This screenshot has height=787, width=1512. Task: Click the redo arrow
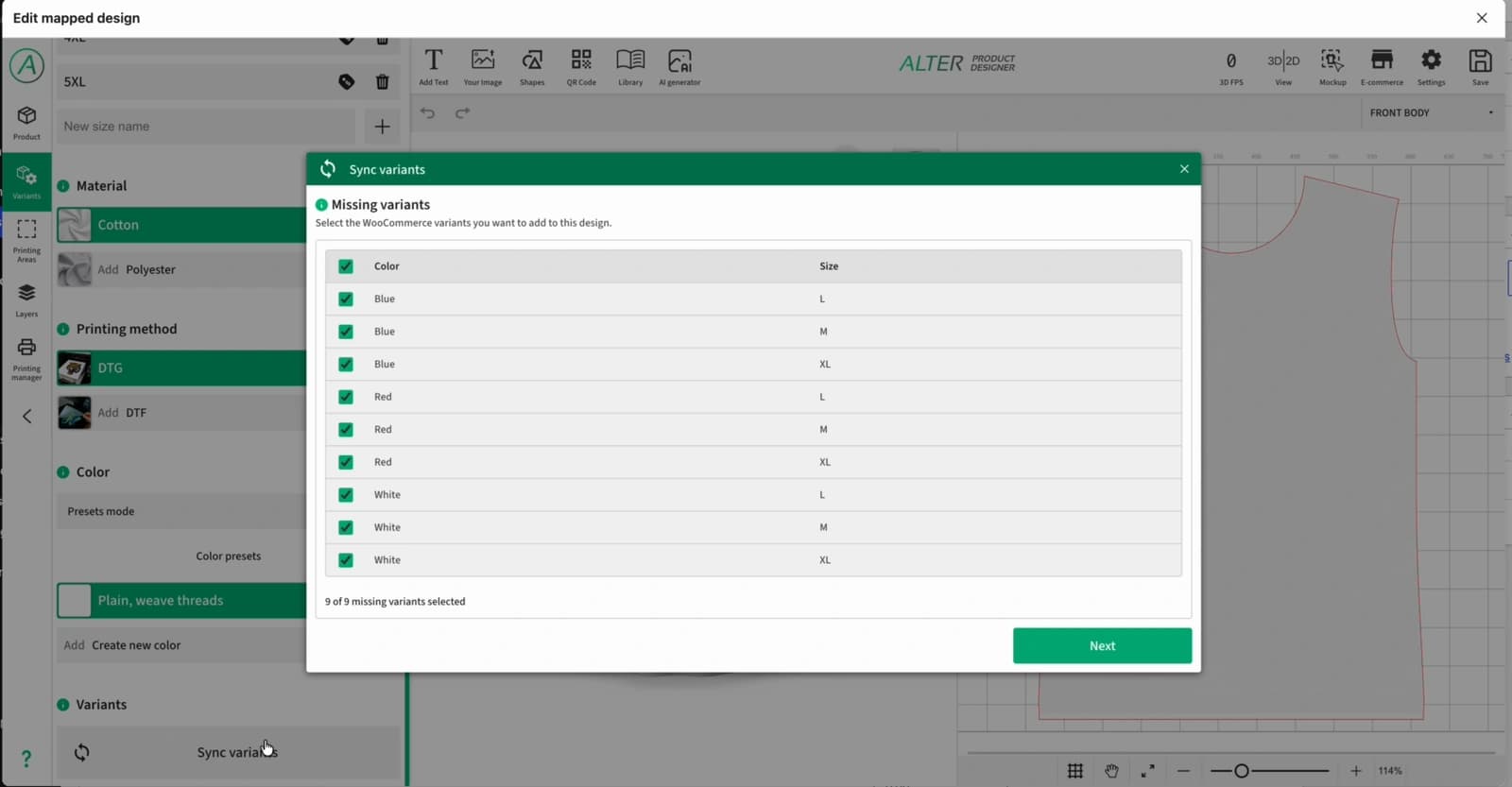[x=462, y=113]
